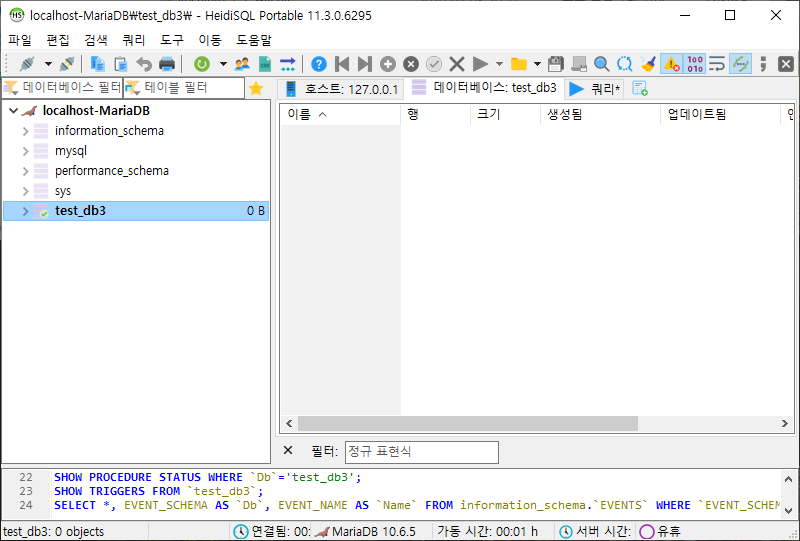Image resolution: width=800 pixels, height=541 pixels.
Task: Switch to the 호스트: 127.0.0.1 tab
Action: tap(341, 89)
